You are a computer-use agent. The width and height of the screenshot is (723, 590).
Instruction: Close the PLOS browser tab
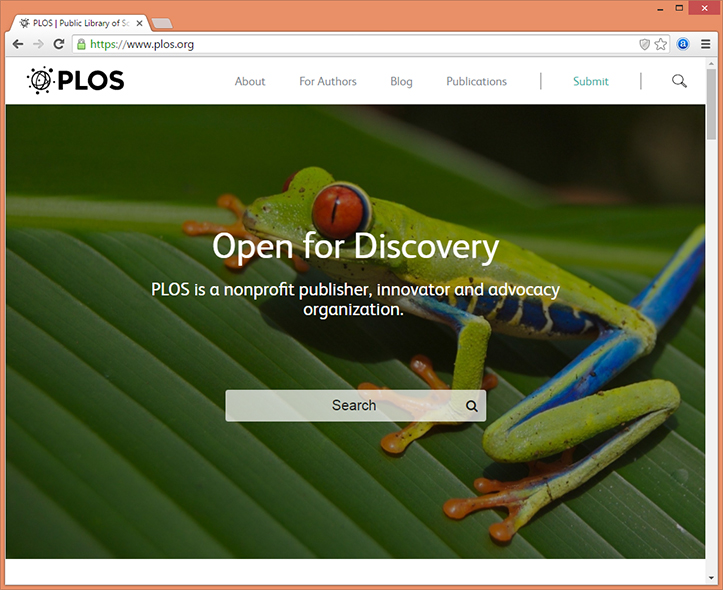pos(139,23)
